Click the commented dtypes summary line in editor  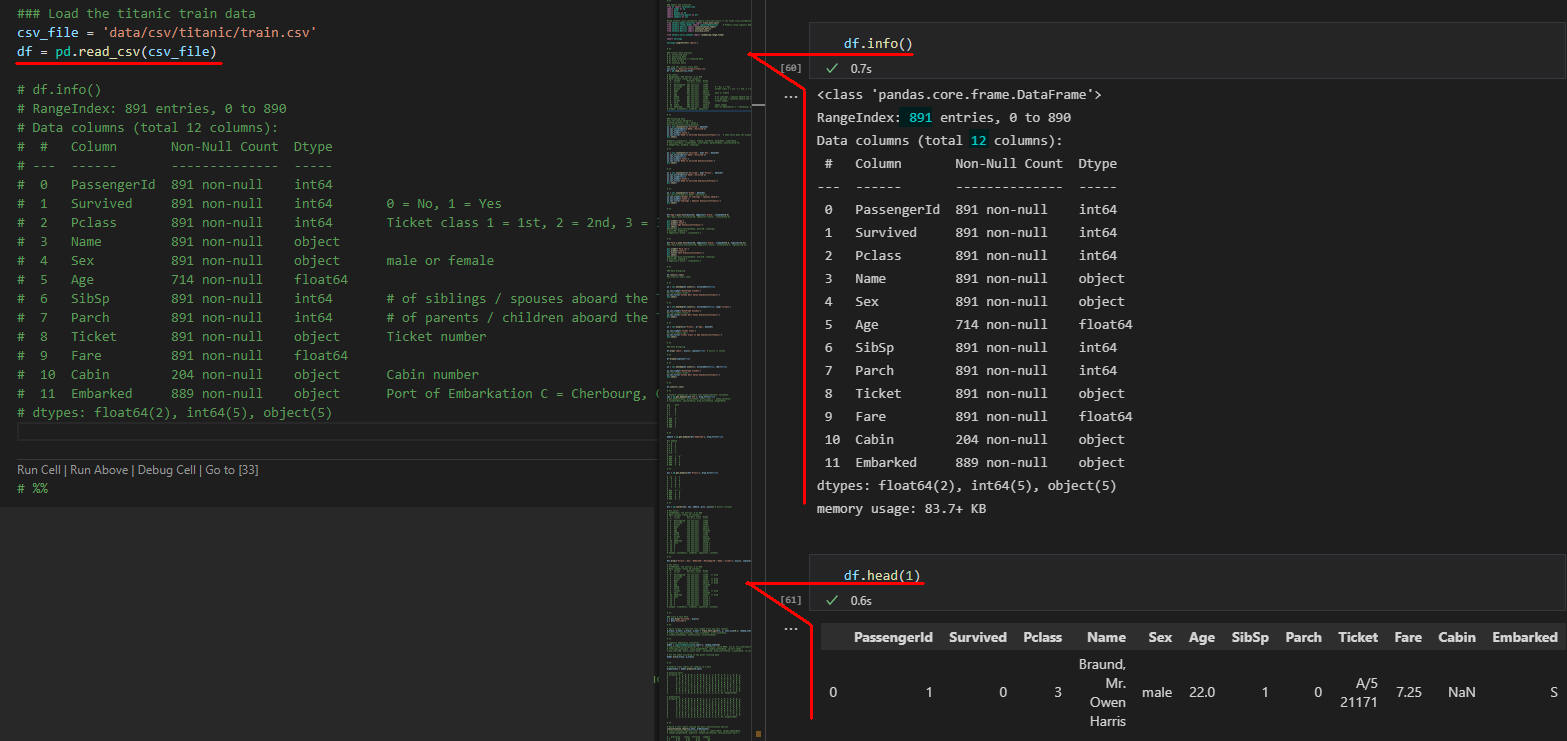pyautogui.click(x=175, y=412)
